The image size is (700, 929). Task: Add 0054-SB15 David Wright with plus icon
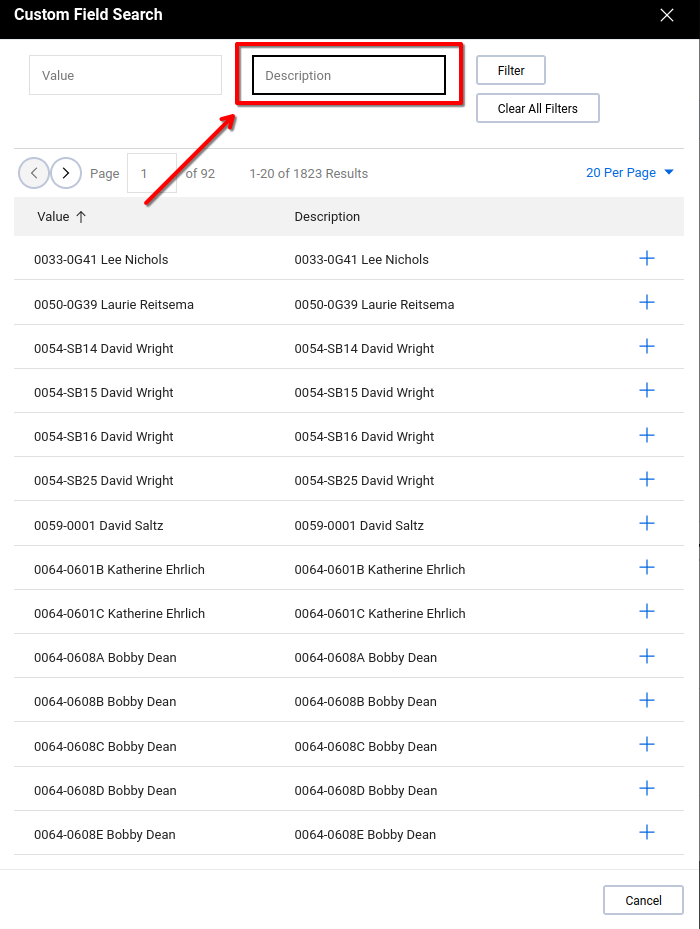647,390
